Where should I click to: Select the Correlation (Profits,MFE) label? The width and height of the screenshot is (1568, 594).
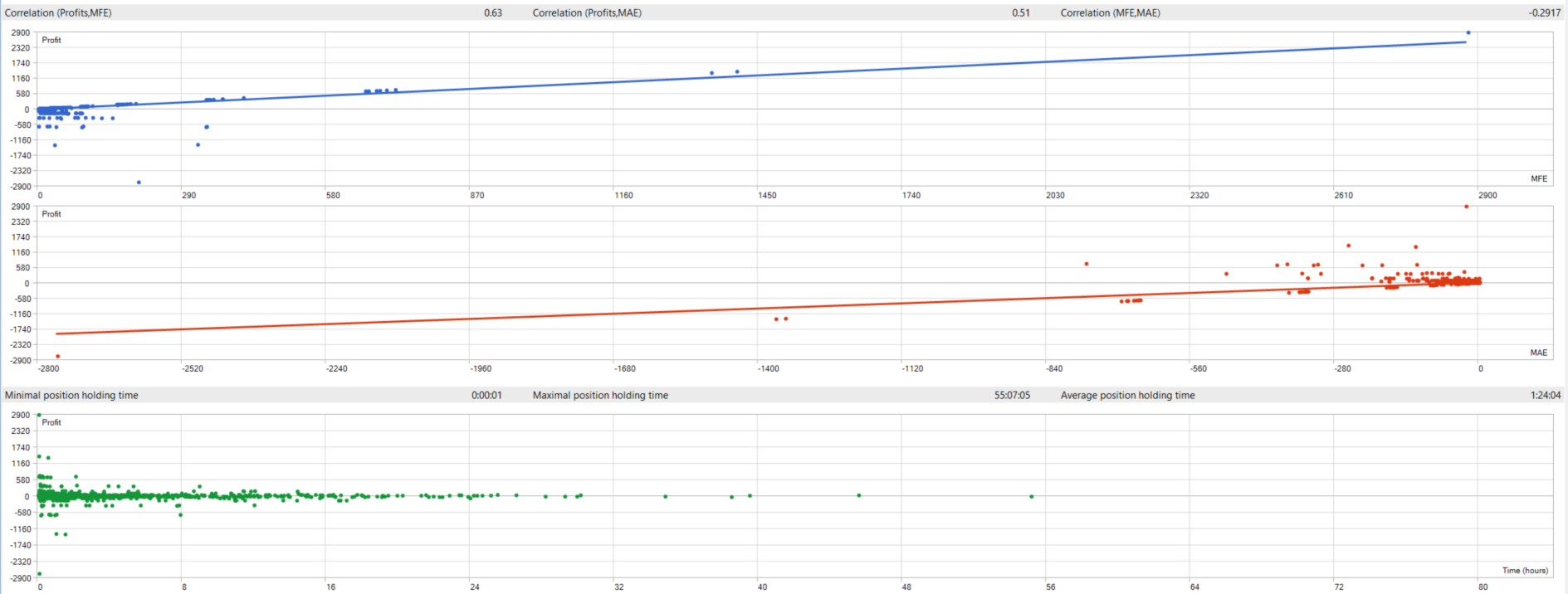click(58, 12)
